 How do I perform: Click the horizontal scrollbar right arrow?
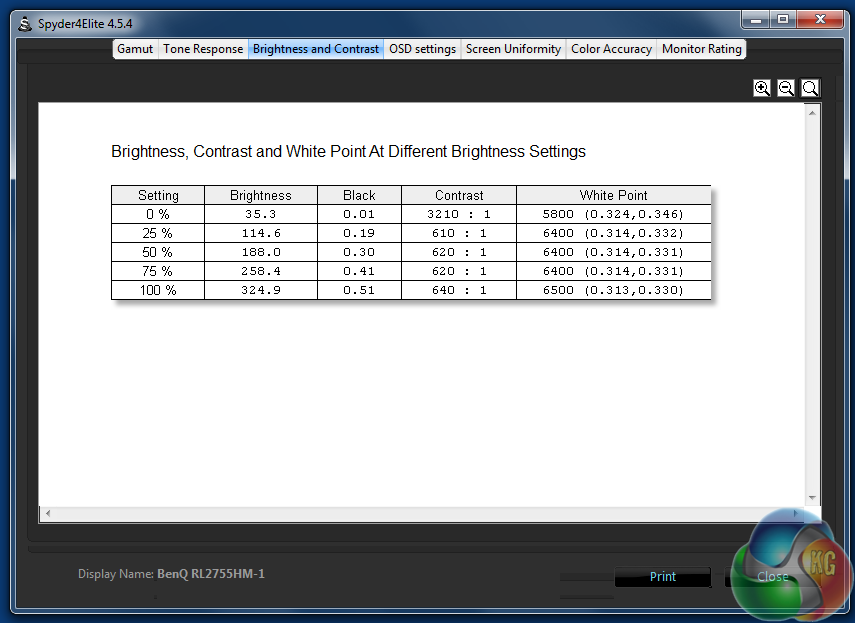(x=795, y=513)
